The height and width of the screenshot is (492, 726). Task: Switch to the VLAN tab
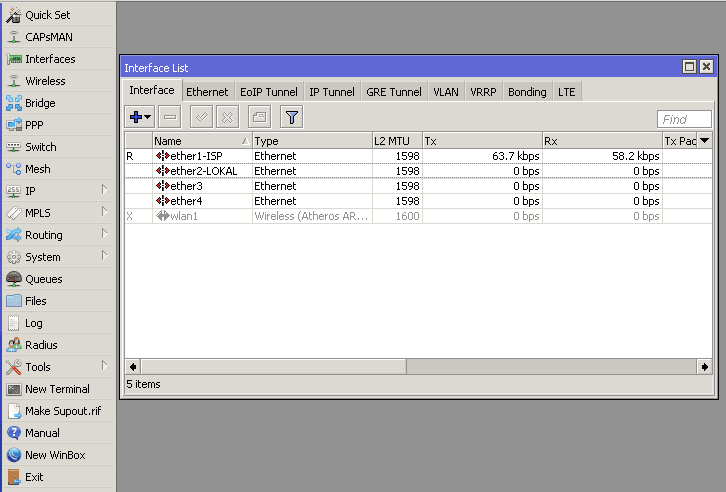(x=446, y=92)
